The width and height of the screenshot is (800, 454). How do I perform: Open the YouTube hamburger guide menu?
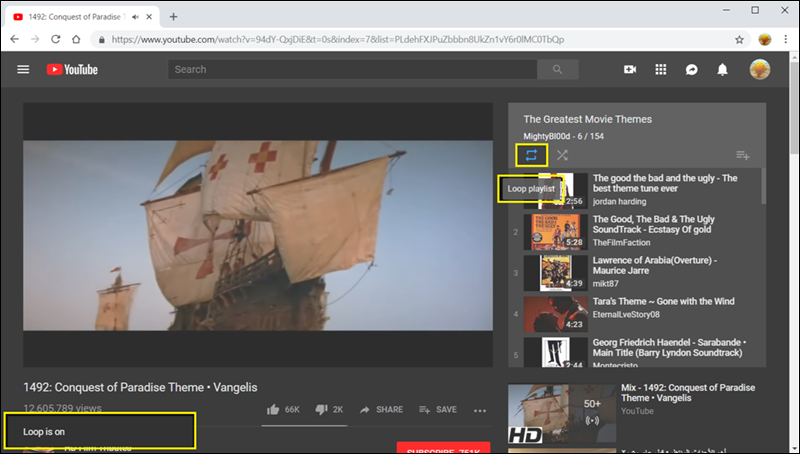coord(23,69)
